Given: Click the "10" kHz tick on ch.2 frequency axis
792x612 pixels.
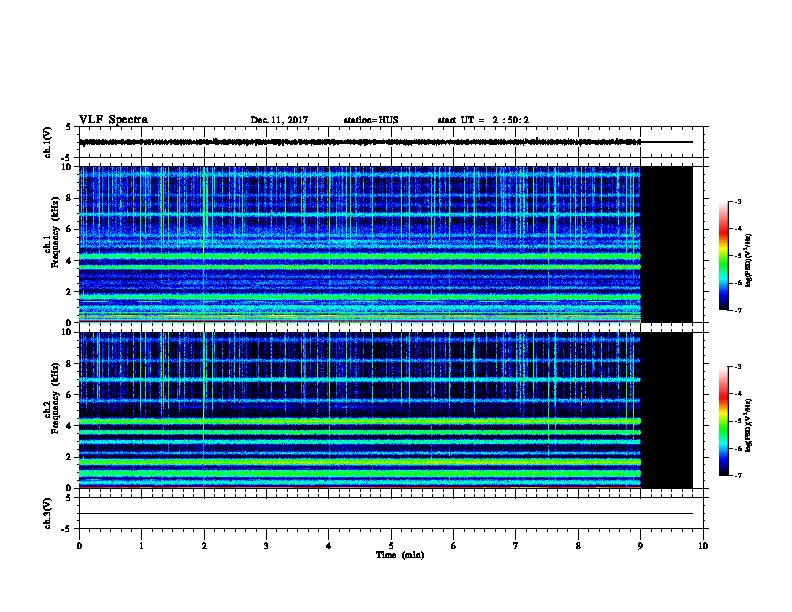Looking at the screenshot, I should click(67, 332).
